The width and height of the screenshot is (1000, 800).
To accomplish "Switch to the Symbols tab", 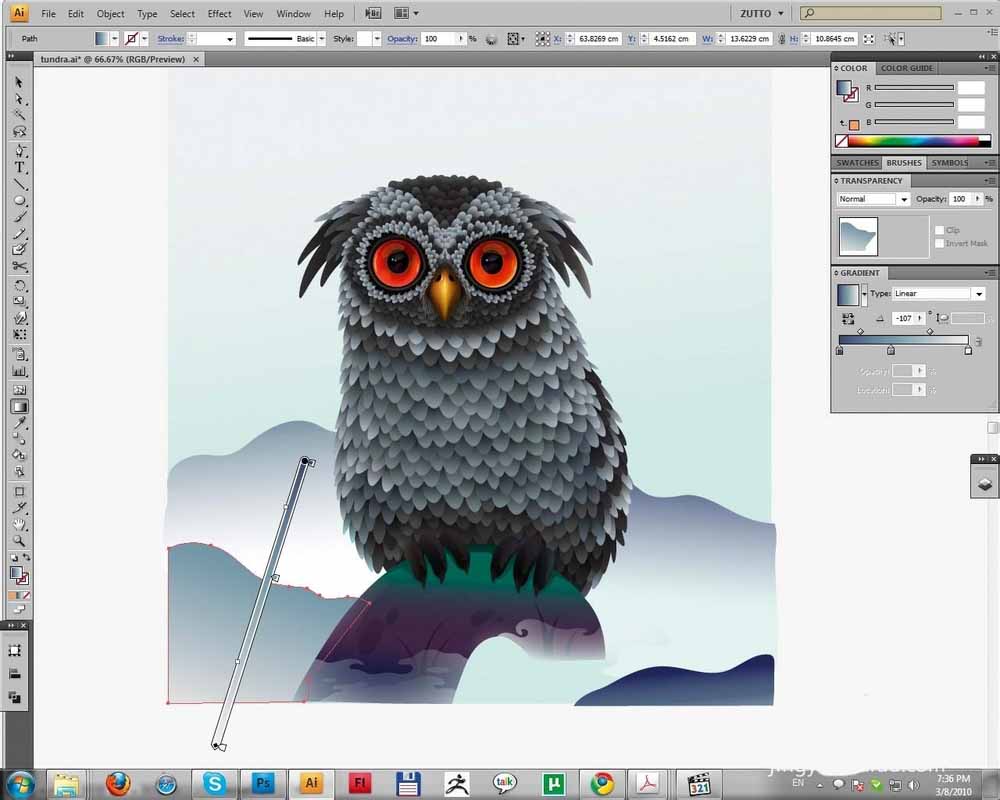I will [950, 163].
